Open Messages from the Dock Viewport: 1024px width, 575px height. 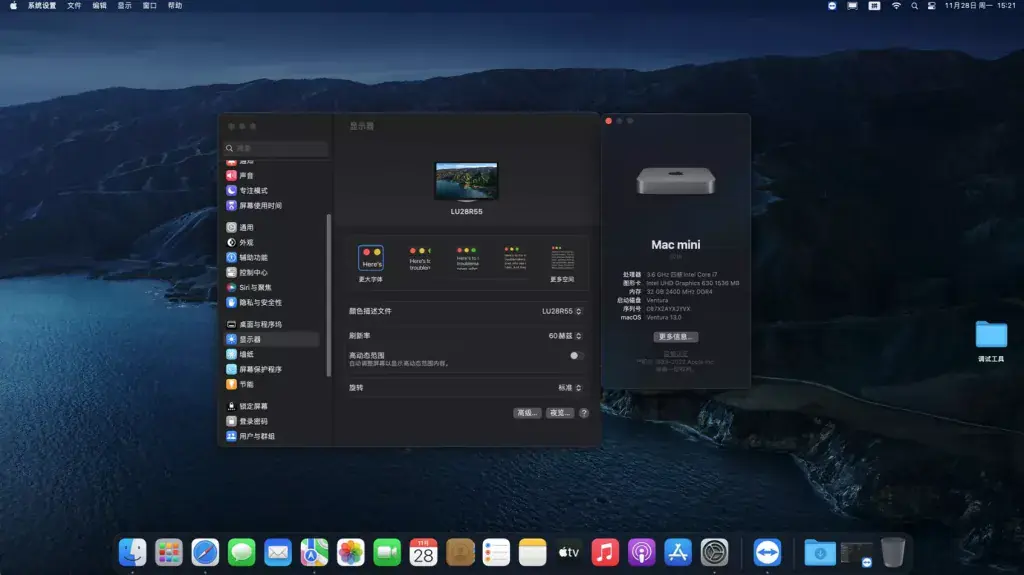coord(242,553)
